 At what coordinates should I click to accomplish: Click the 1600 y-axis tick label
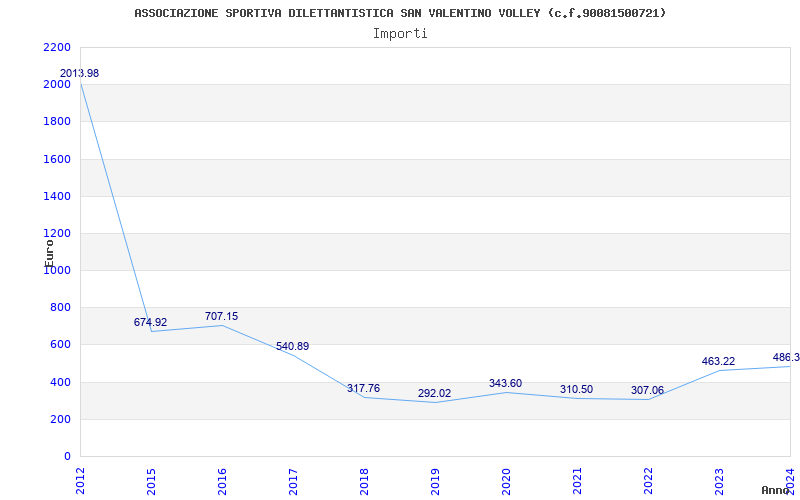(x=57, y=159)
